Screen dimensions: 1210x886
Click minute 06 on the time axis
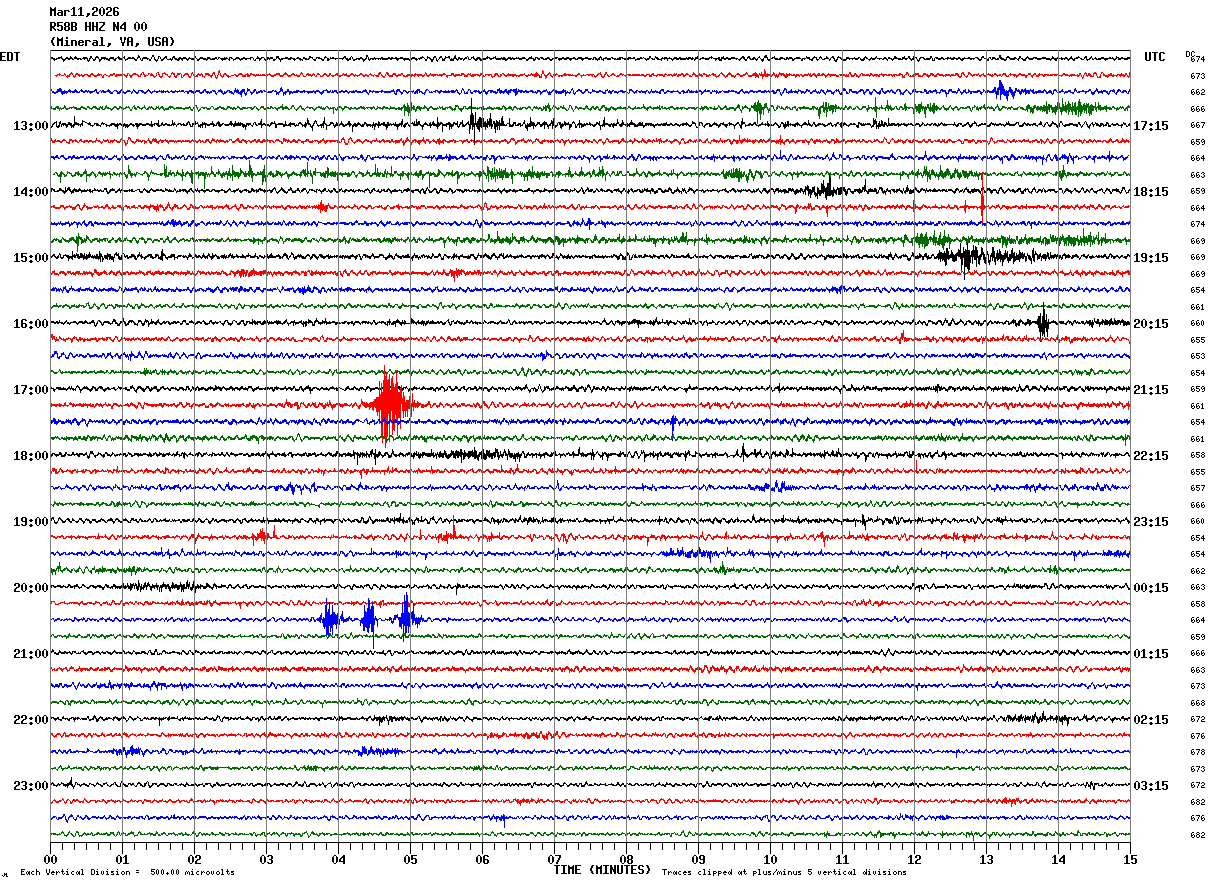[x=482, y=859]
